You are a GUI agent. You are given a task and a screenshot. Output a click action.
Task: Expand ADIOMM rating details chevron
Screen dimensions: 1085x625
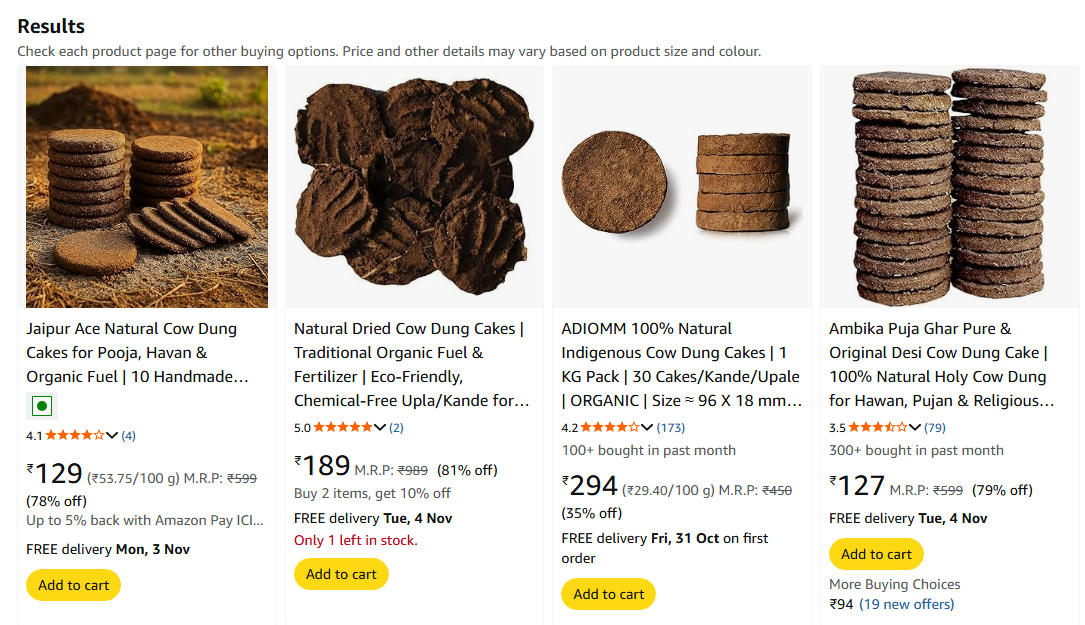click(x=648, y=427)
